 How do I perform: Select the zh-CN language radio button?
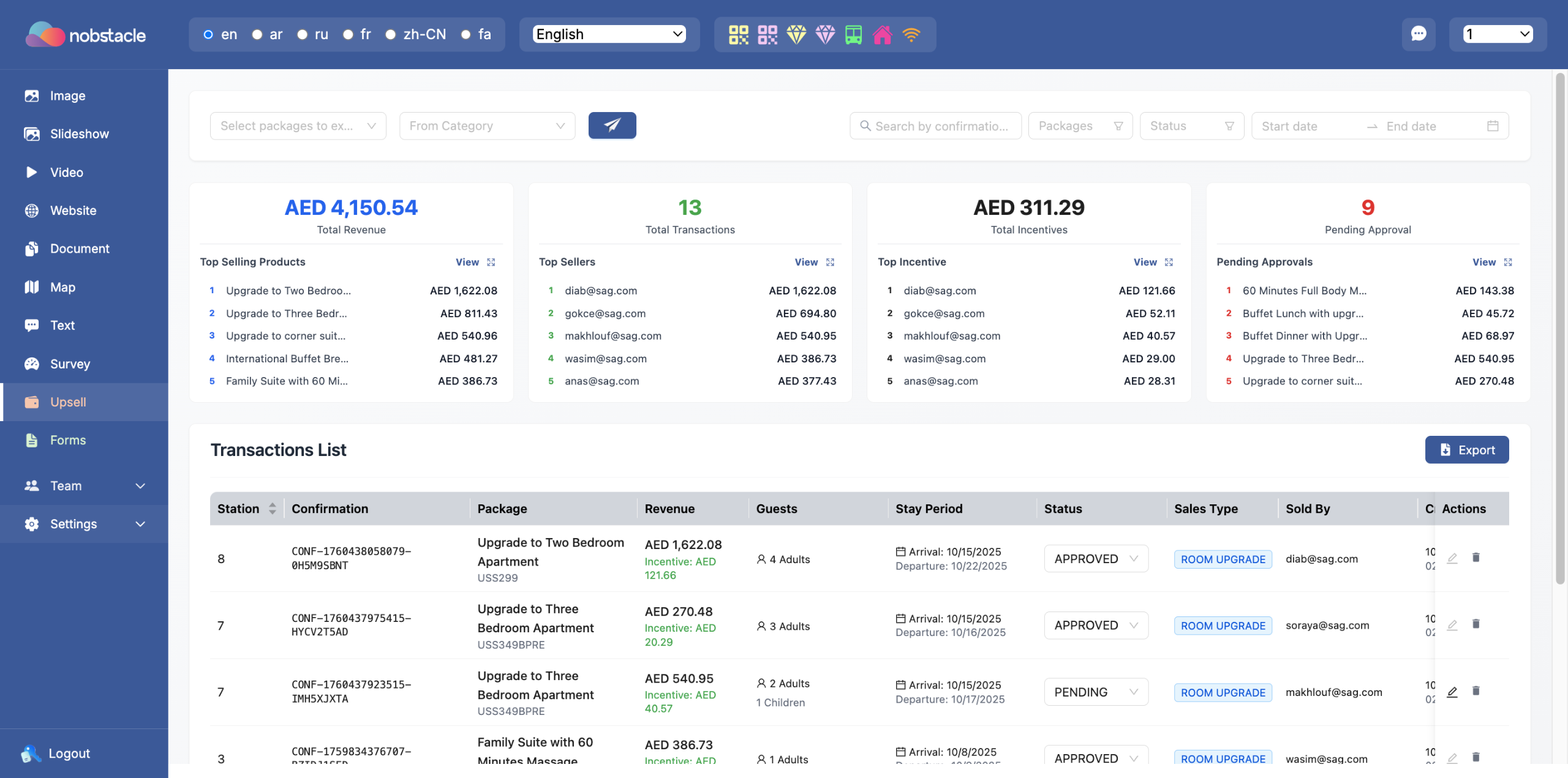[x=391, y=34]
